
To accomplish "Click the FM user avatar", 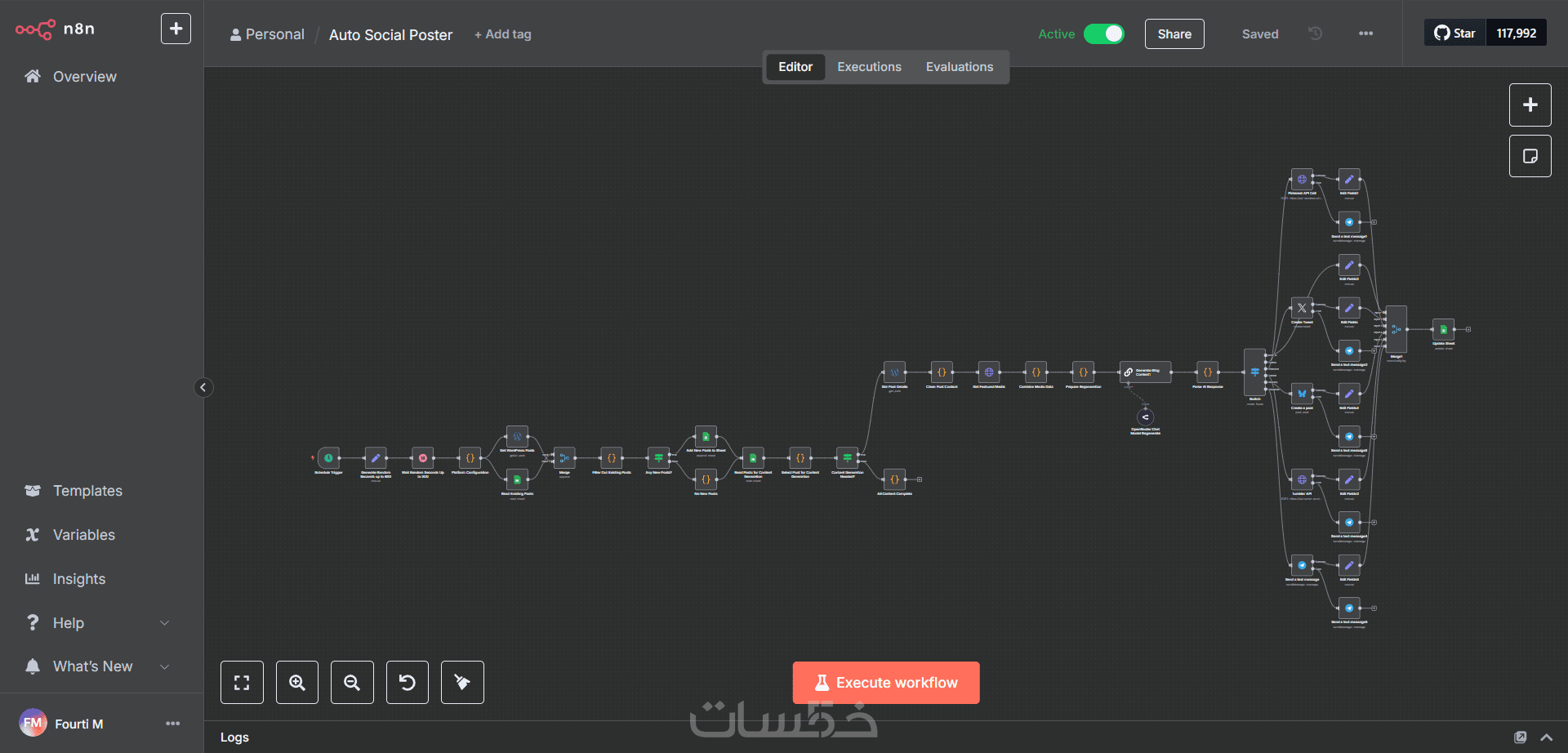I will [33, 723].
